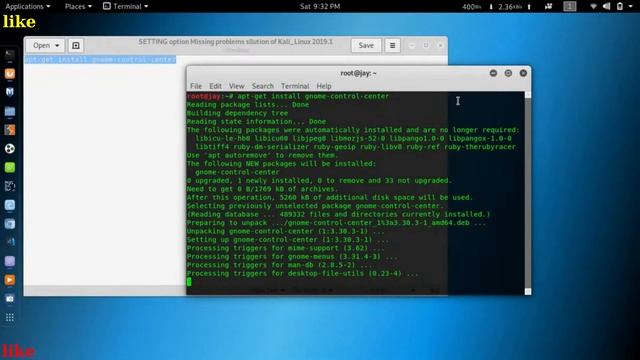Click the terminal's vertical scrollbar

(528, 192)
